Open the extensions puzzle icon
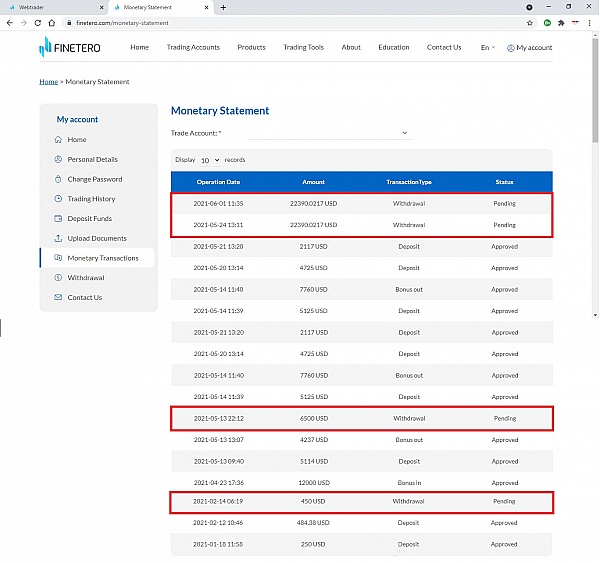This screenshot has height=563, width=600. [561, 23]
